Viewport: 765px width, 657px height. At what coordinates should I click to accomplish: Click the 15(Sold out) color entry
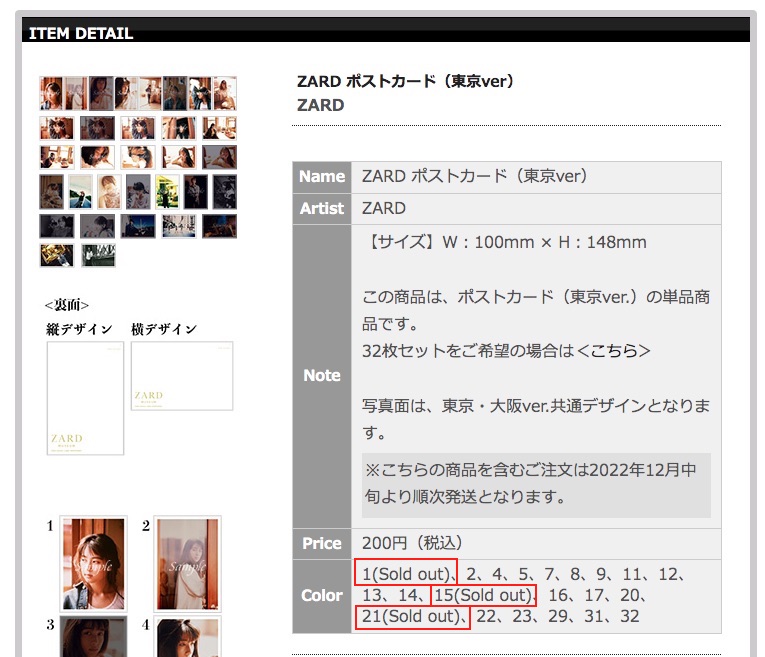pyautogui.click(x=484, y=595)
